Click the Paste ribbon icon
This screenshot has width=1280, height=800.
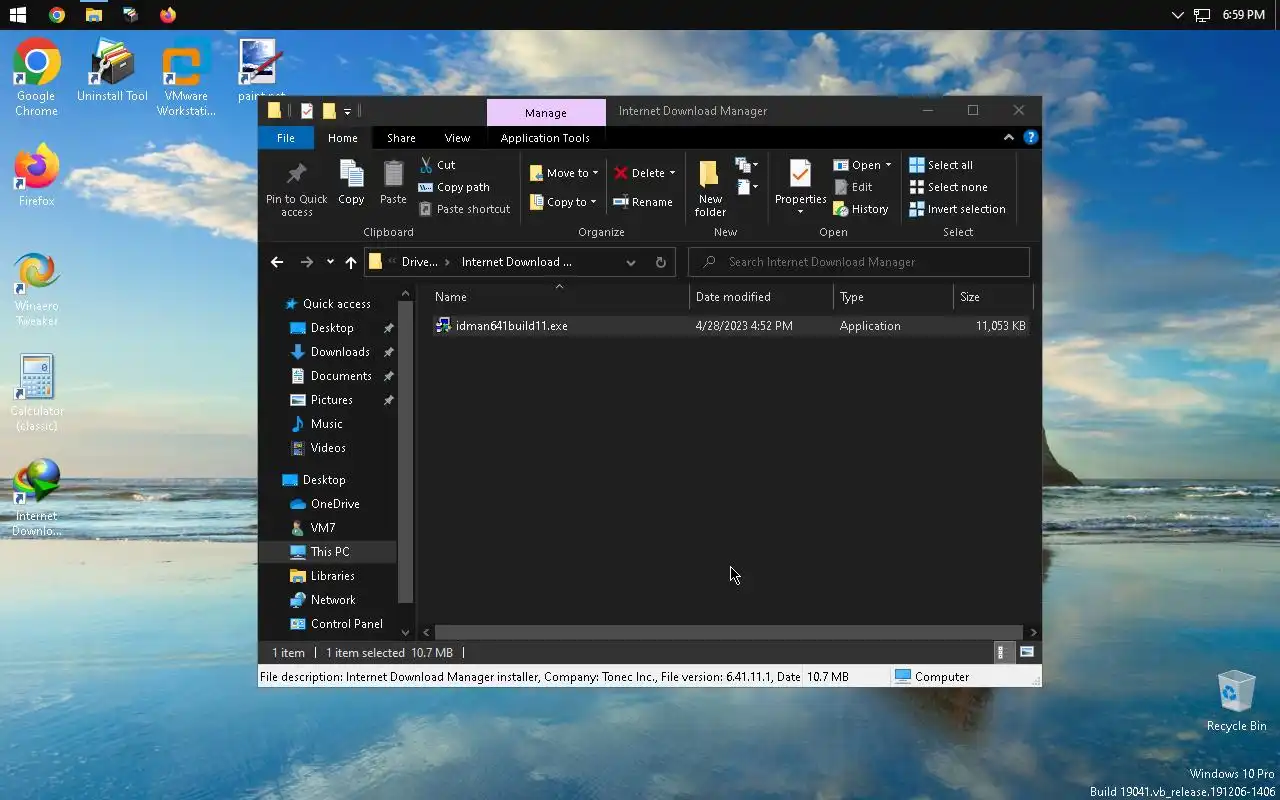click(393, 174)
